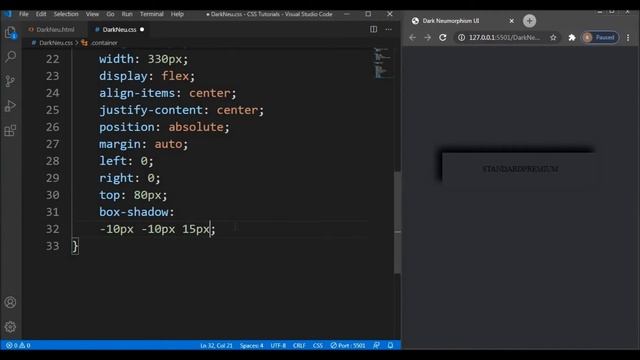Screen dimensions: 640x360
Task: Click the code minimap
Action: (383, 63)
